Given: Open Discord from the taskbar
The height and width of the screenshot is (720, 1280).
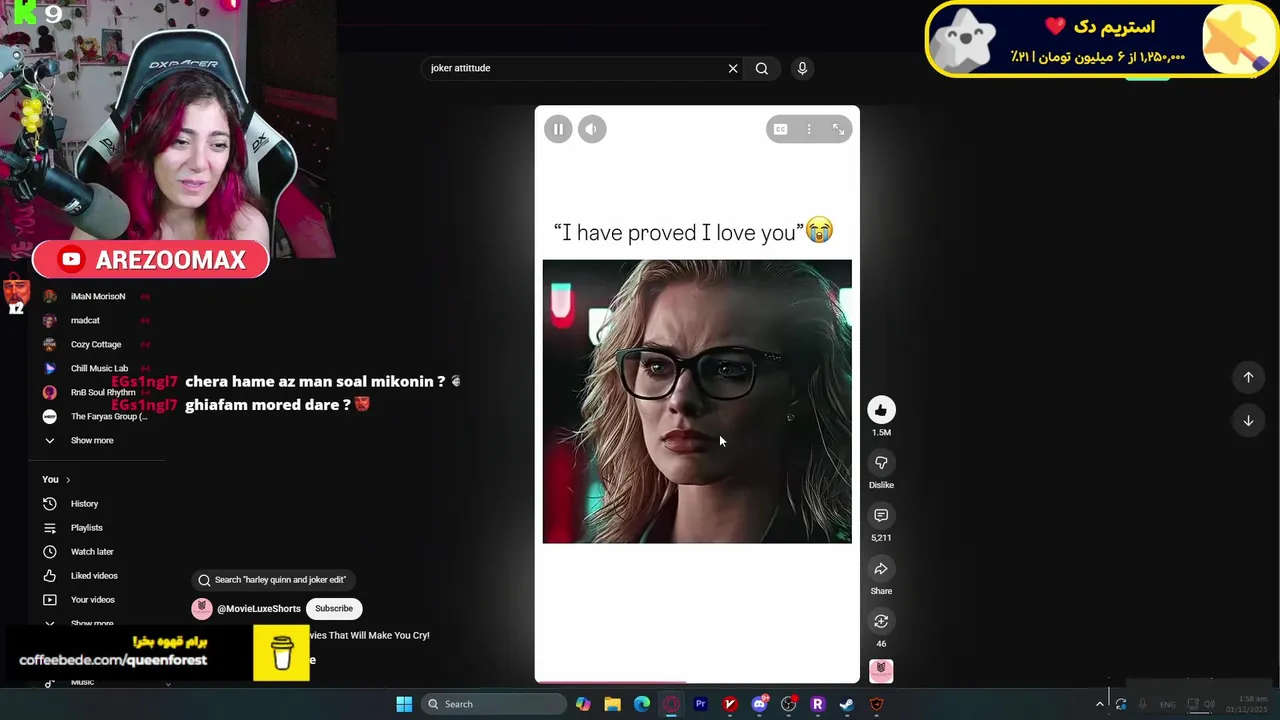Looking at the screenshot, I should pyautogui.click(x=759, y=704).
